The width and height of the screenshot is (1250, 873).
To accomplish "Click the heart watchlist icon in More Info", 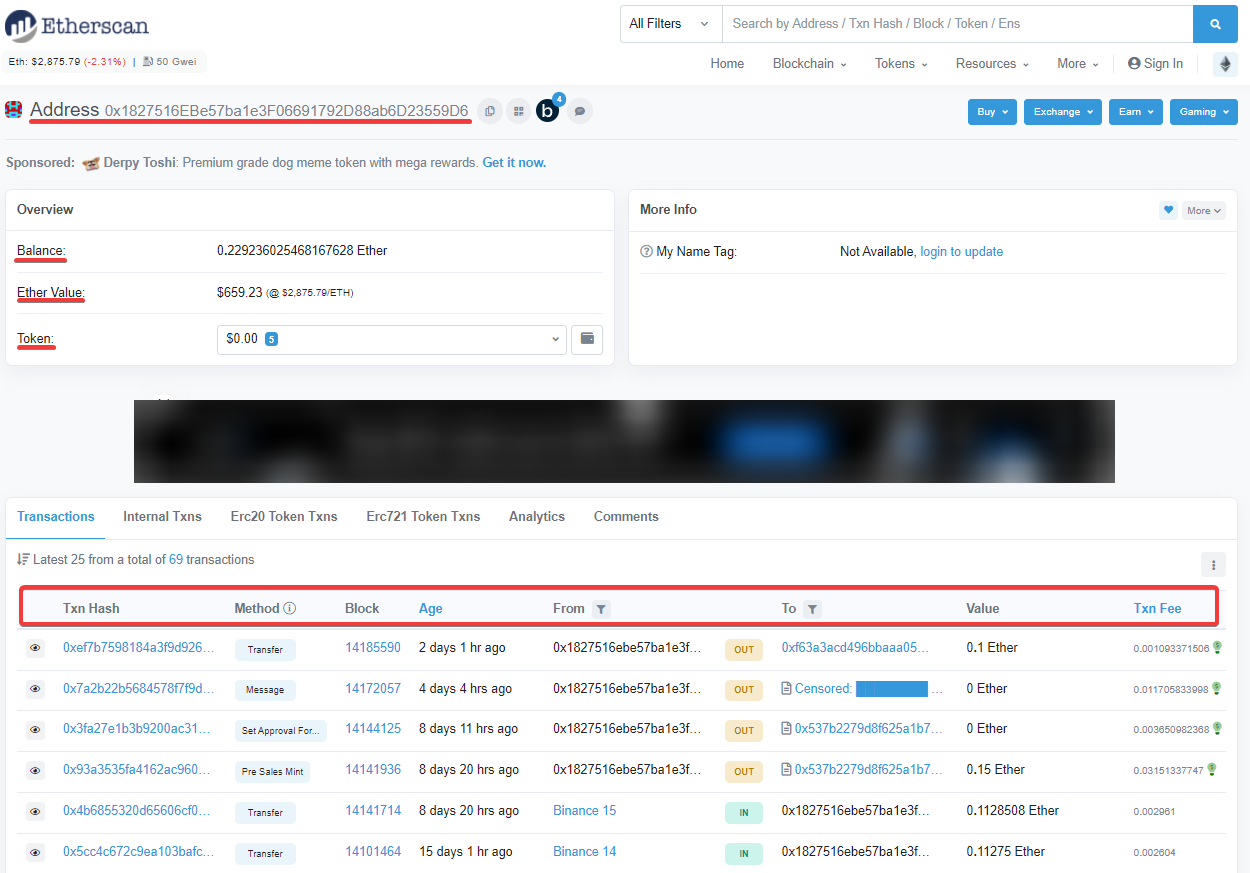I will click(1168, 210).
